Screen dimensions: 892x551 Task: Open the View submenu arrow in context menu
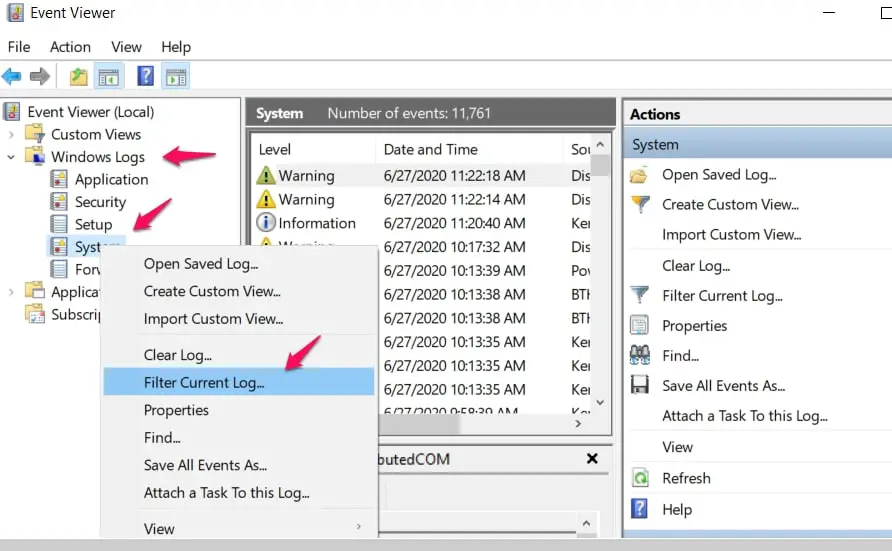point(358,527)
